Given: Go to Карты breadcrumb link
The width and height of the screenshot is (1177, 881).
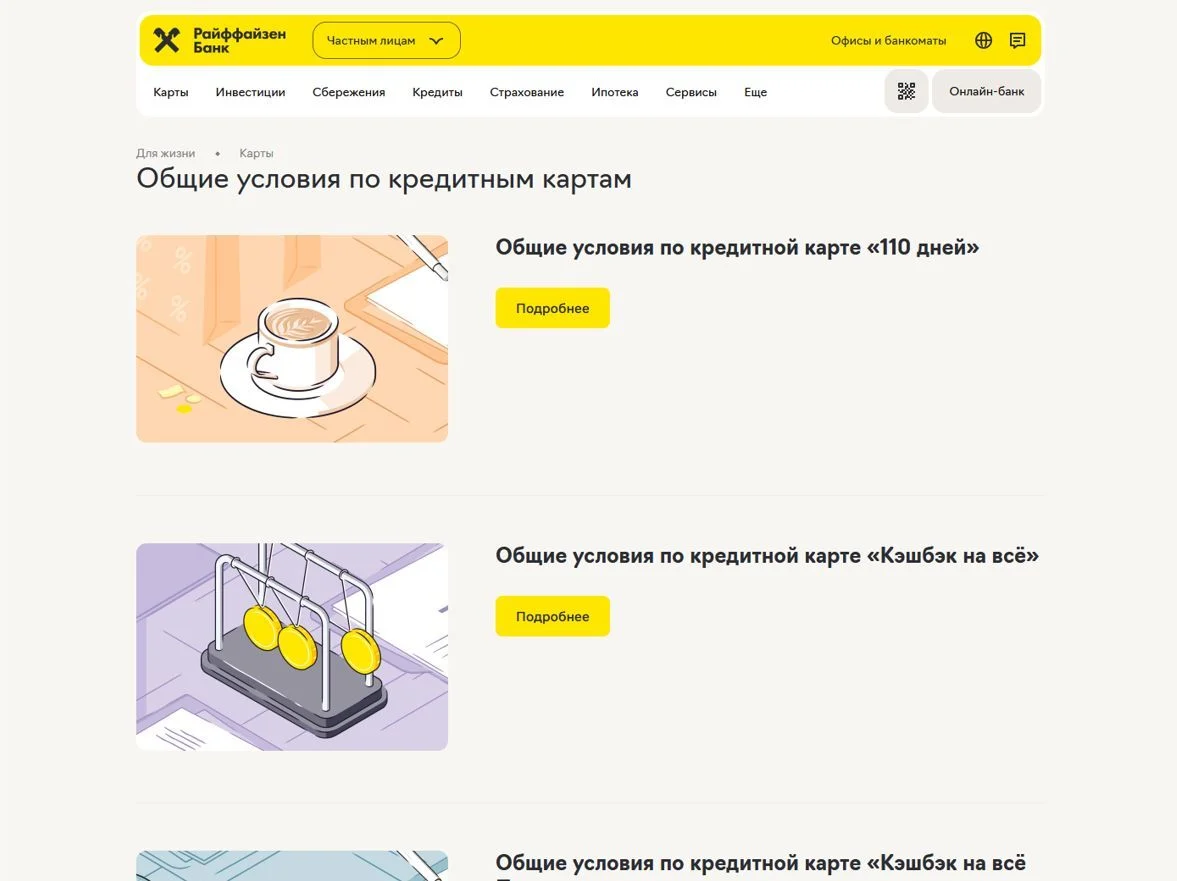Looking at the screenshot, I should (x=256, y=153).
